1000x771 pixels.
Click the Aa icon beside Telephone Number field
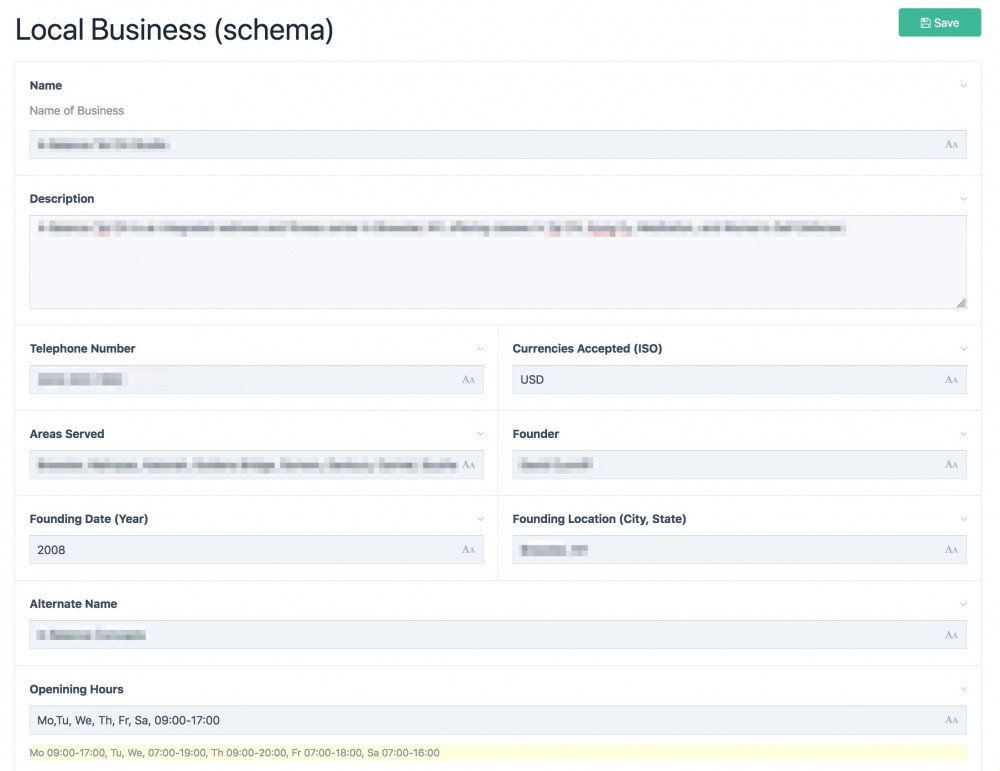[x=469, y=379]
